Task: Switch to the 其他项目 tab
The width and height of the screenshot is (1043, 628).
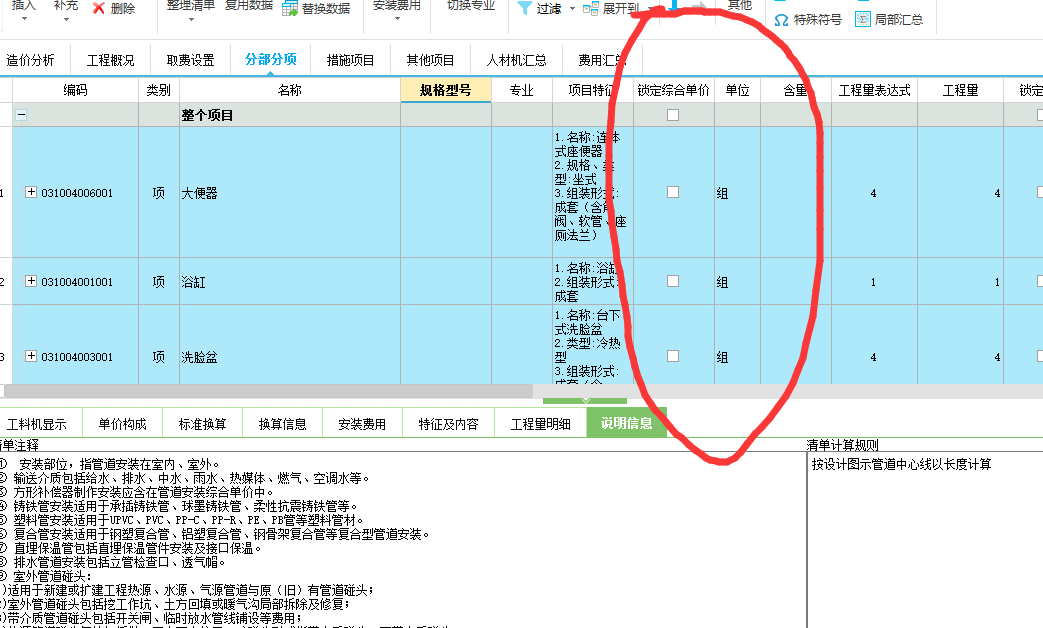Action: [430, 60]
